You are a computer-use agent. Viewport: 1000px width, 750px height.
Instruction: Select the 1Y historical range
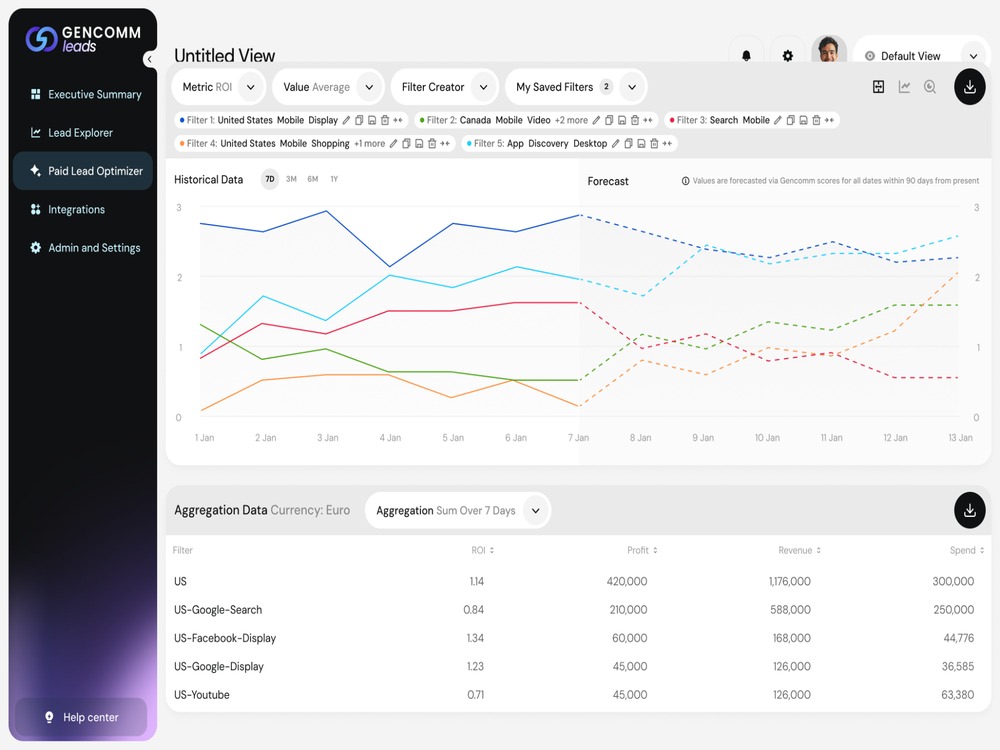334,179
